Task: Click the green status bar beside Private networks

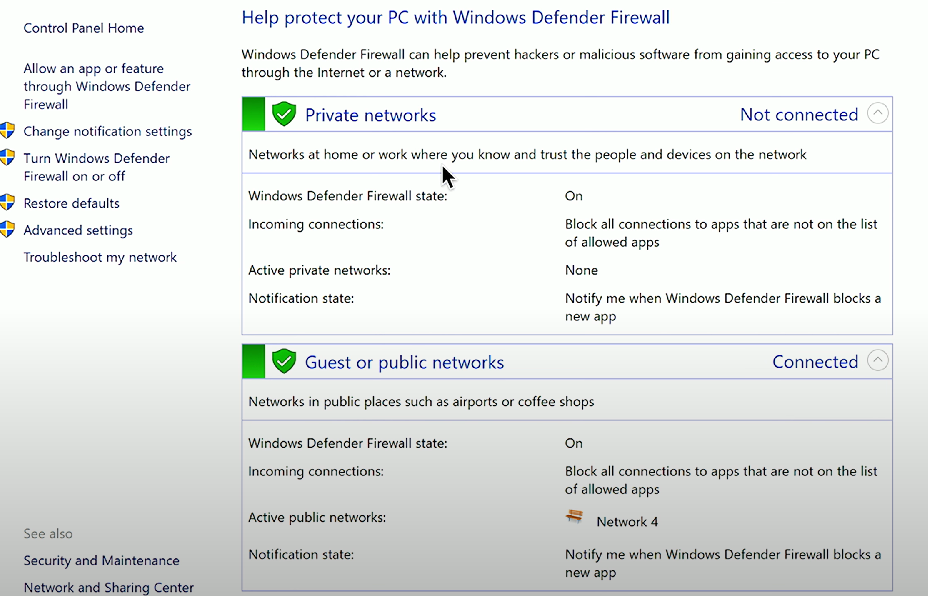Action: point(253,114)
